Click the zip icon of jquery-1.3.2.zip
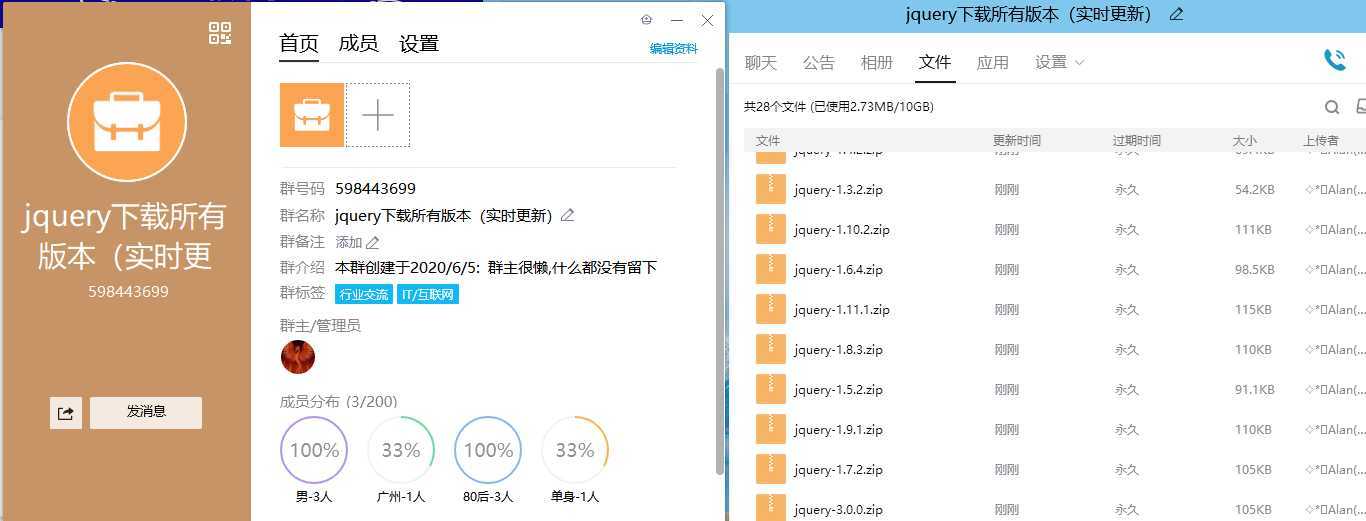This screenshot has width=1366, height=521. click(771, 189)
